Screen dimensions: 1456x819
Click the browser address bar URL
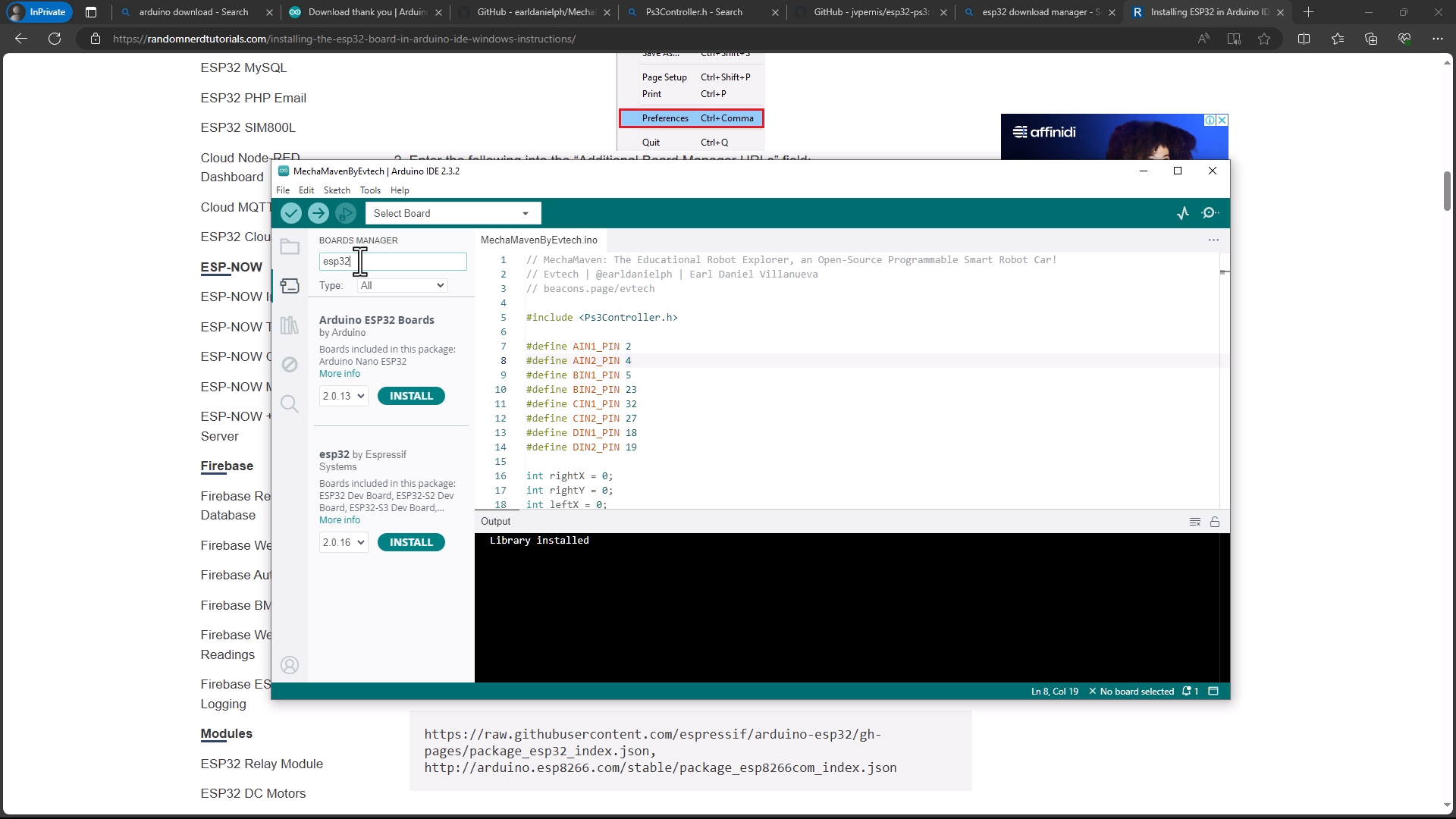pyautogui.click(x=344, y=39)
